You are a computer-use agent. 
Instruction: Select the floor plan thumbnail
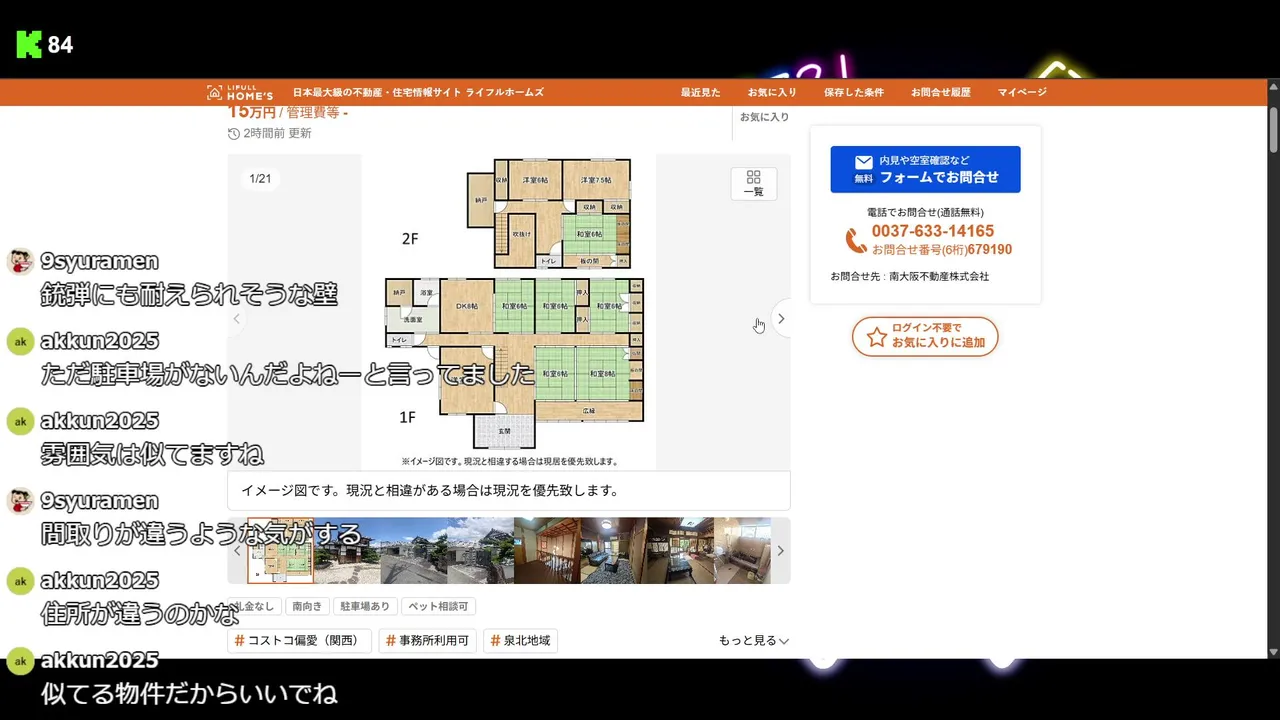280,550
